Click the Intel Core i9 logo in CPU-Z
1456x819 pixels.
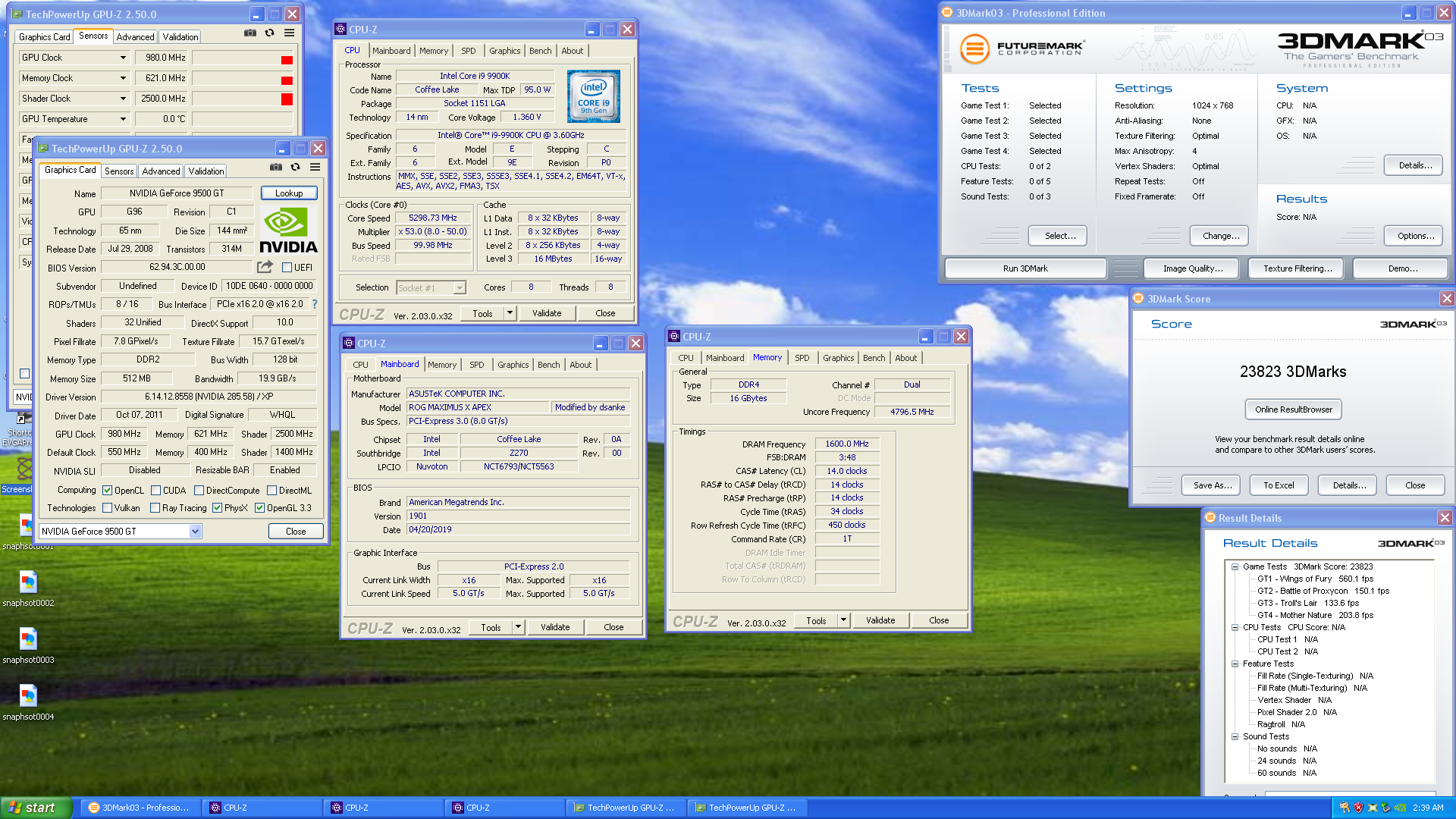pyautogui.click(x=594, y=96)
